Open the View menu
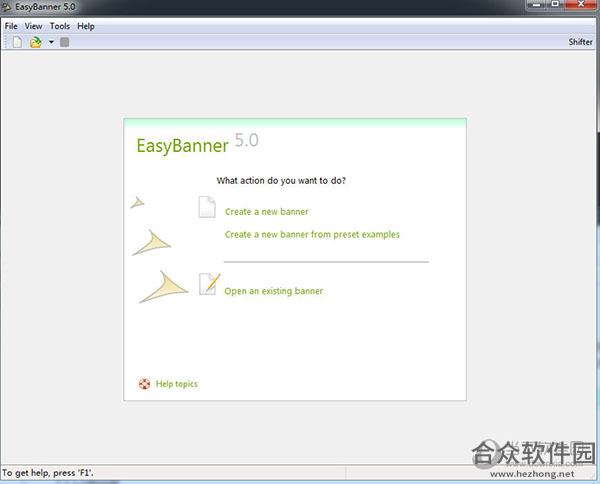The width and height of the screenshot is (600, 484). pyautogui.click(x=33, y=26)
